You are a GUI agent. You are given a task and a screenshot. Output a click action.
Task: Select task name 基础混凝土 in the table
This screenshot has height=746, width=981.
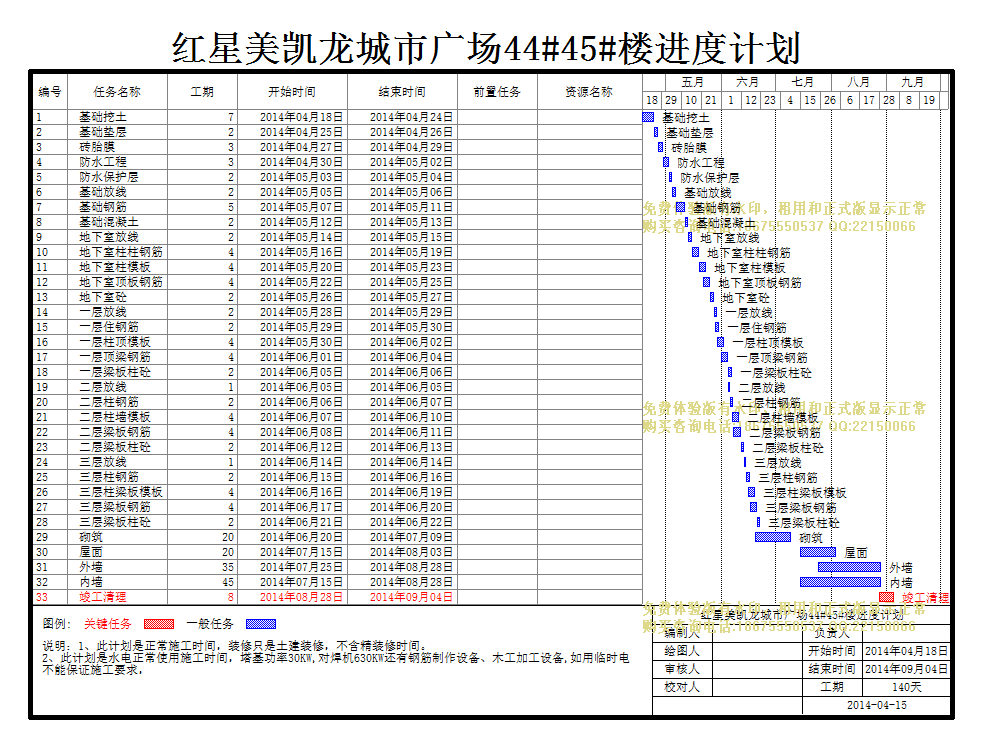(109, 222)
